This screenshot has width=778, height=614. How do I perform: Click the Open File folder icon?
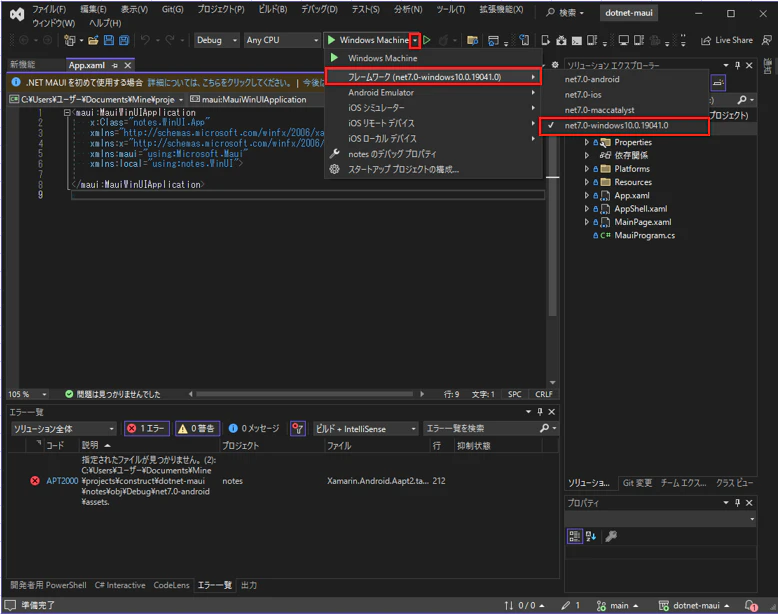(93, 40)
